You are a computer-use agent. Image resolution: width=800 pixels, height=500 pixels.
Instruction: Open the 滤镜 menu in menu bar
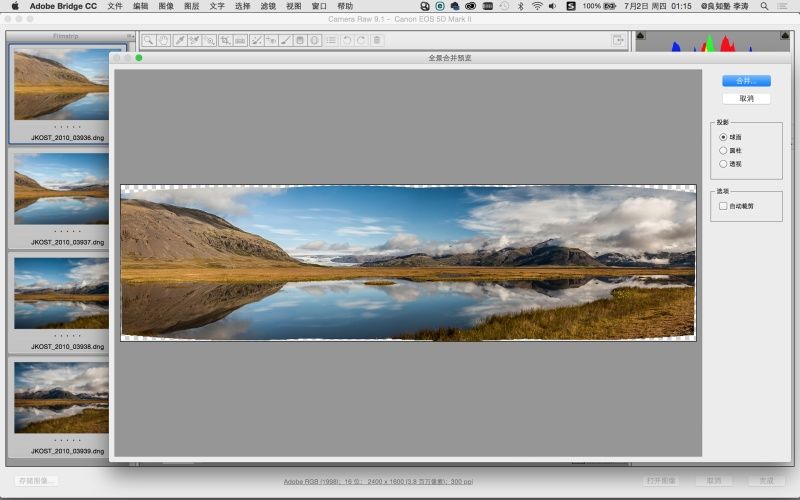tap(268, 6)
